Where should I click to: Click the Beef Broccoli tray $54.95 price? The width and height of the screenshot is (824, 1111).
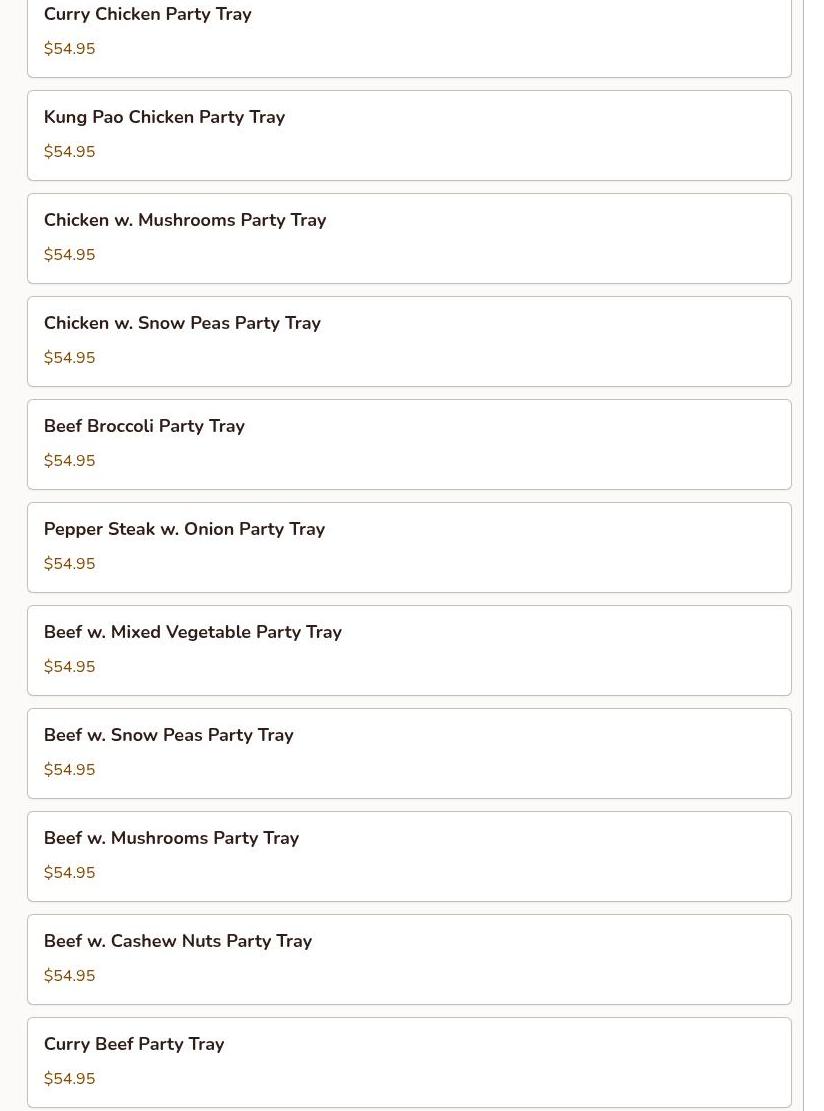pyautogui.click(x=70, y=461)
